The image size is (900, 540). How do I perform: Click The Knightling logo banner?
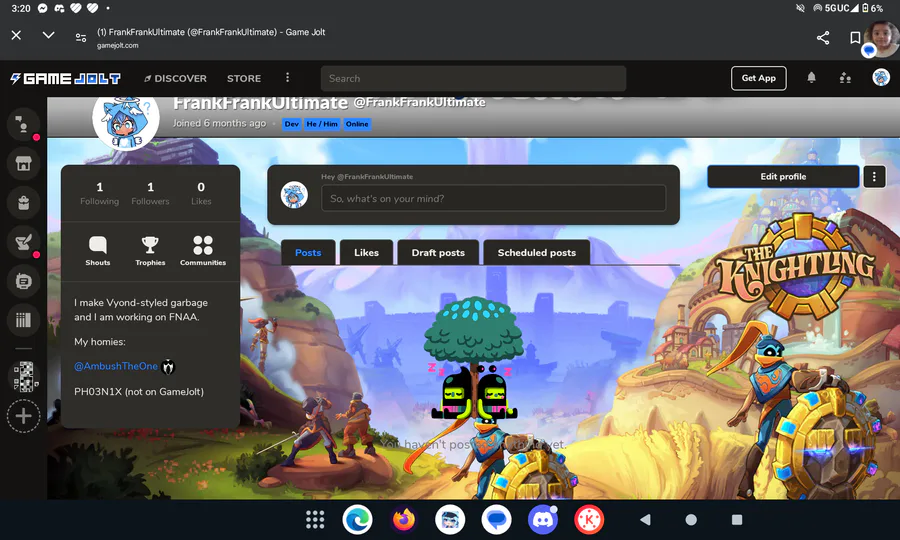pyautogui.click(x=796, y=267)
